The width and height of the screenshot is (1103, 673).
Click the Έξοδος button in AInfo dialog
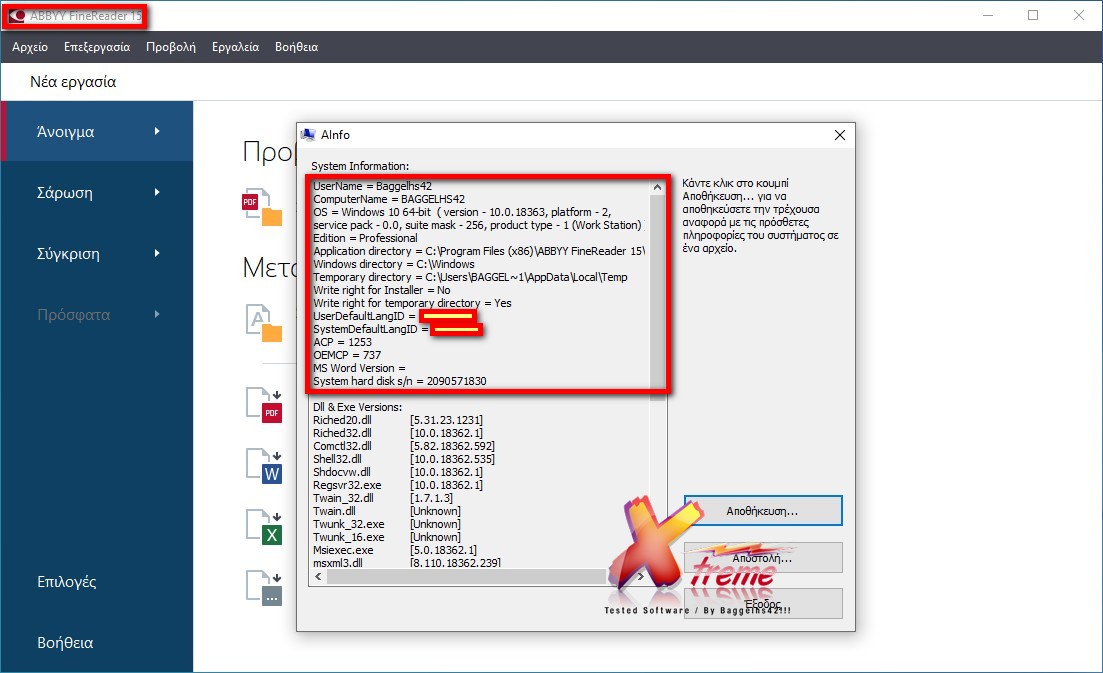[x=763, y=604]
